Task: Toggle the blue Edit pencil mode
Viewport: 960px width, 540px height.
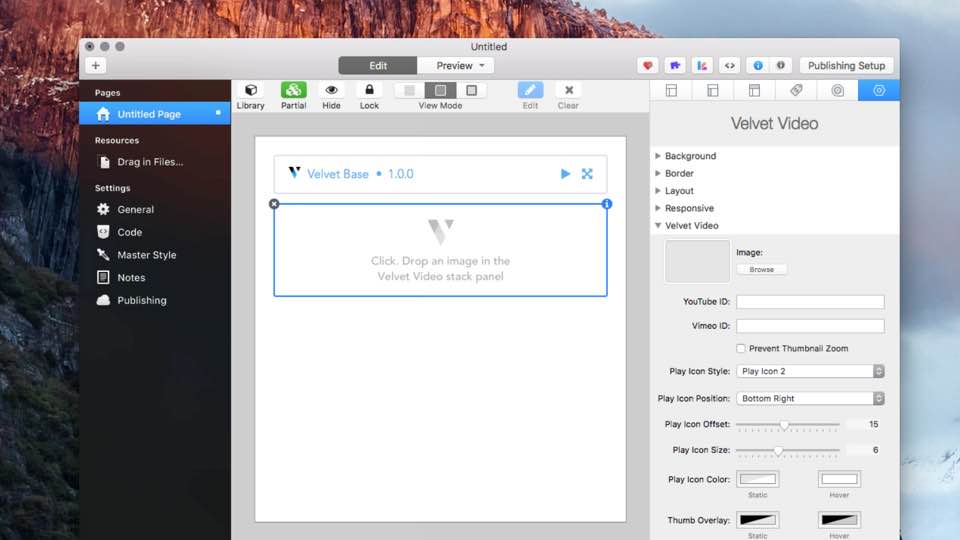Action: pyautogui.click(x=530, y=91)
